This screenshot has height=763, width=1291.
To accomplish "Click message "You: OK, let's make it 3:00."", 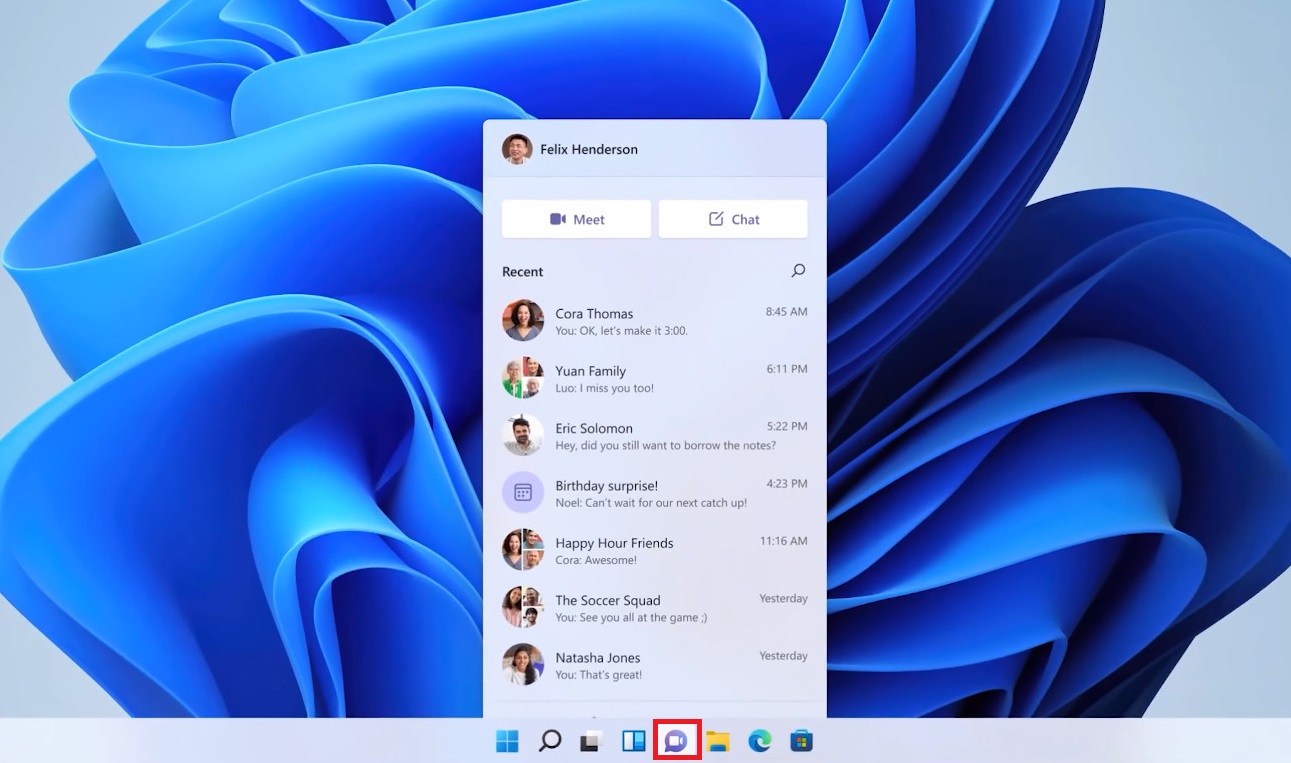I will tap(622, 331).
